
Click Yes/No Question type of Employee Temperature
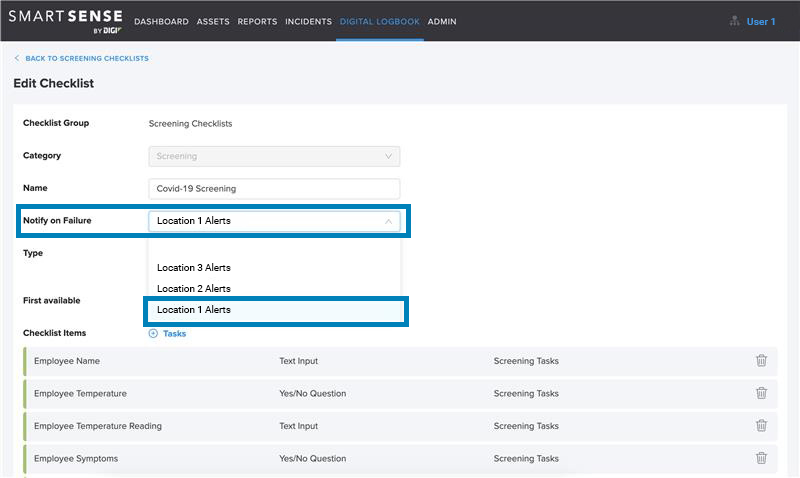(312, 393)
